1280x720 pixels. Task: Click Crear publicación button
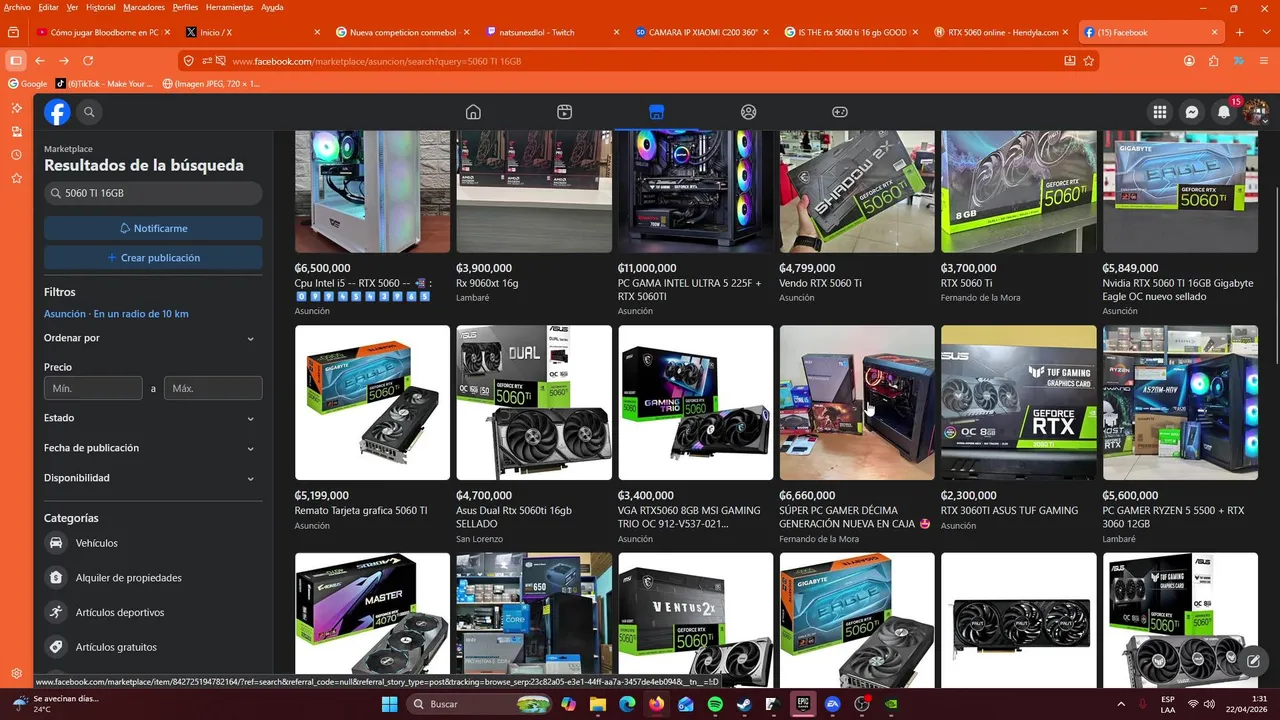point(153,257)
